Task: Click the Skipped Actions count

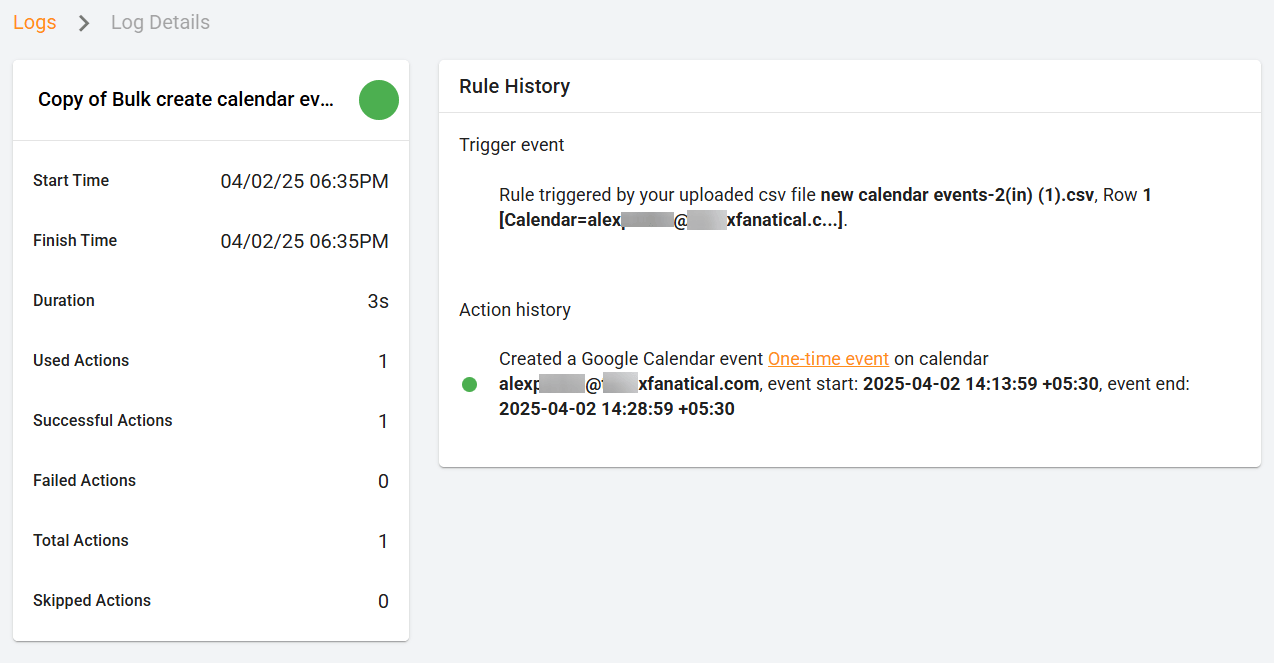Action: tap(383, 601)
